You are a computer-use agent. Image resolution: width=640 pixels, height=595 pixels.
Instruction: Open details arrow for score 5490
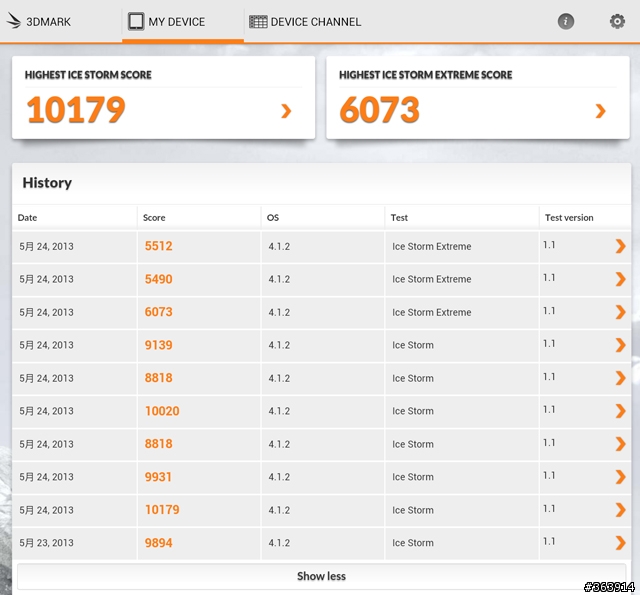coord(620,279)
